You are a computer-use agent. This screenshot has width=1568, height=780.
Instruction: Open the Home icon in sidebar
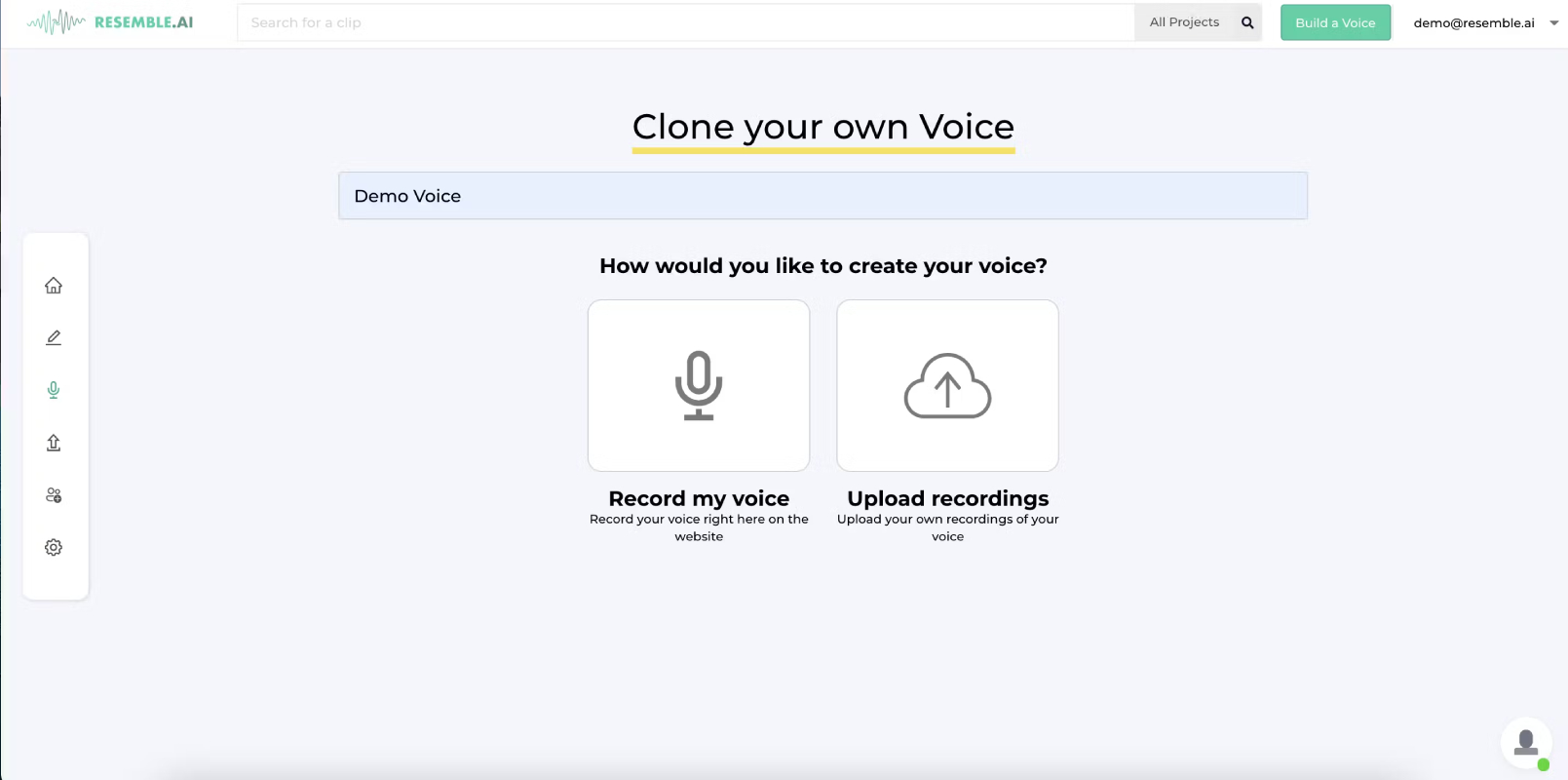point(54,286)
